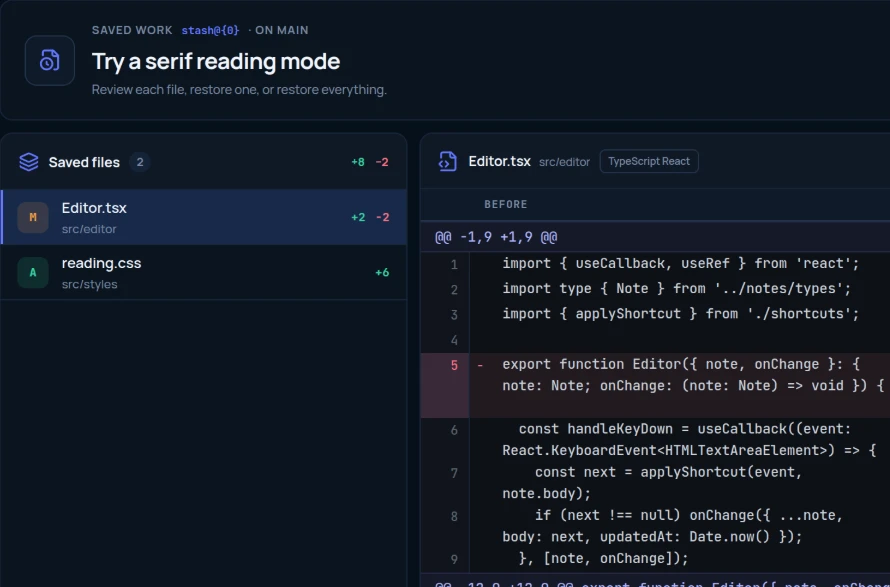Click the Saved files layers icon

29,162
